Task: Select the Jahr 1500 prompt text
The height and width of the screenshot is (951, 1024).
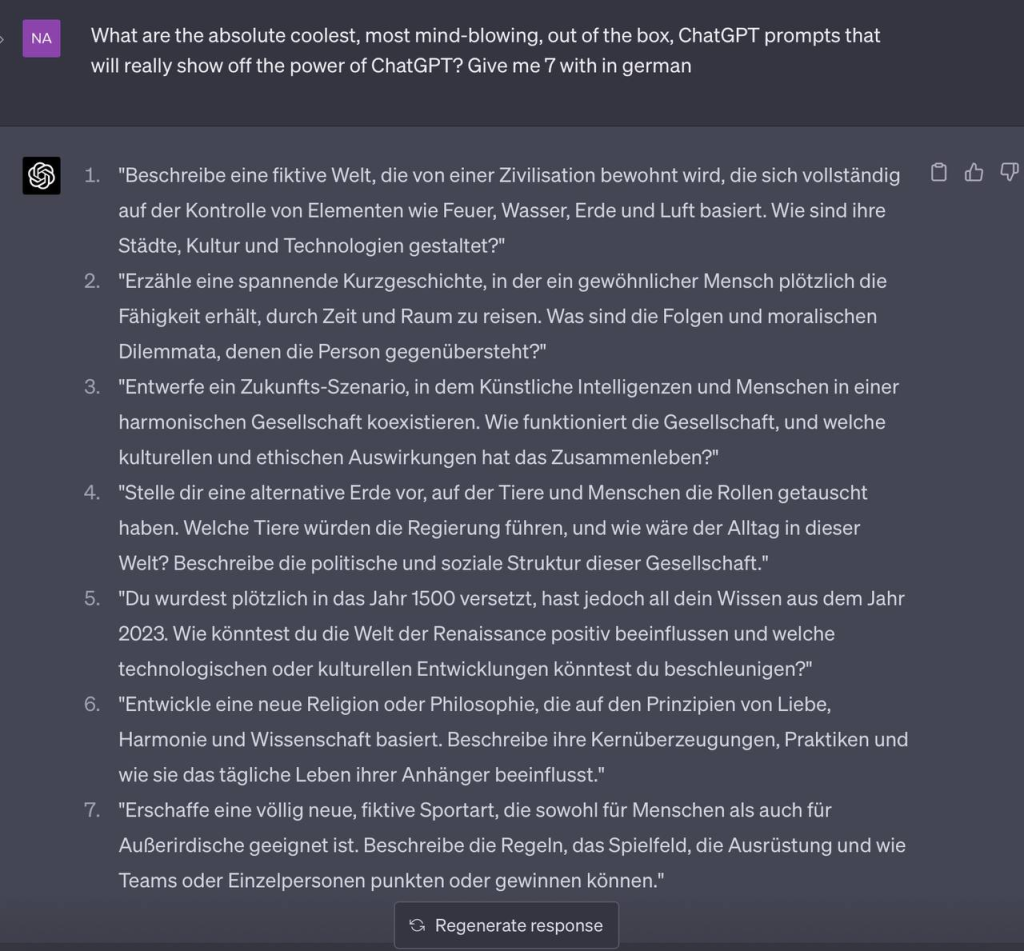Action: (x=510, y=633)
